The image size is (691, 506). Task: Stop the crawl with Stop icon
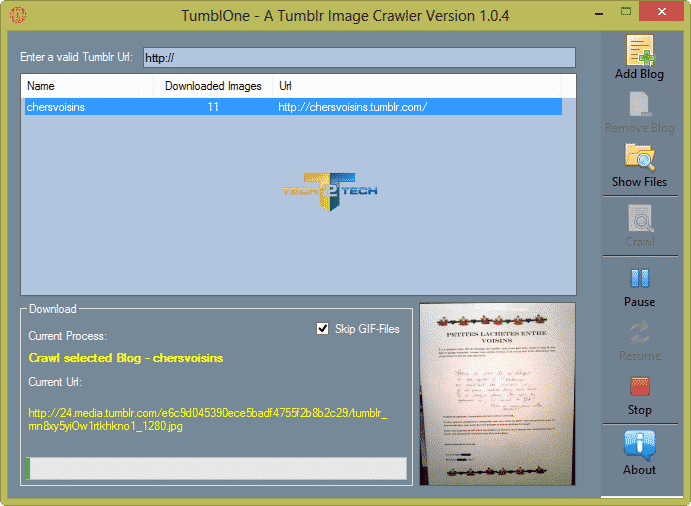click(x=639, y=388)
